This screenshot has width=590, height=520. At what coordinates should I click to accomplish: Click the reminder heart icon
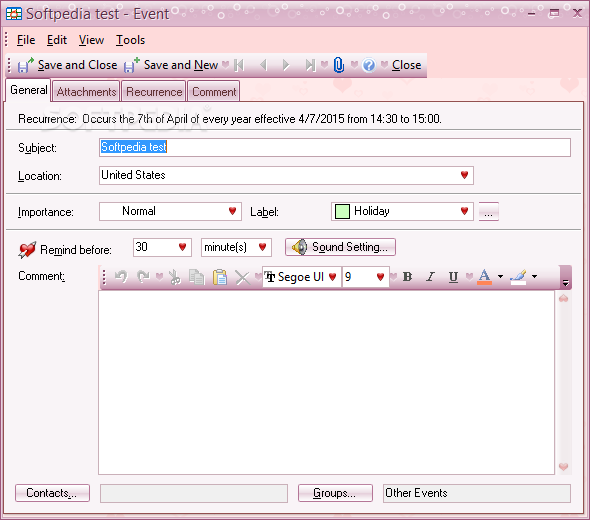click(27, 249)
